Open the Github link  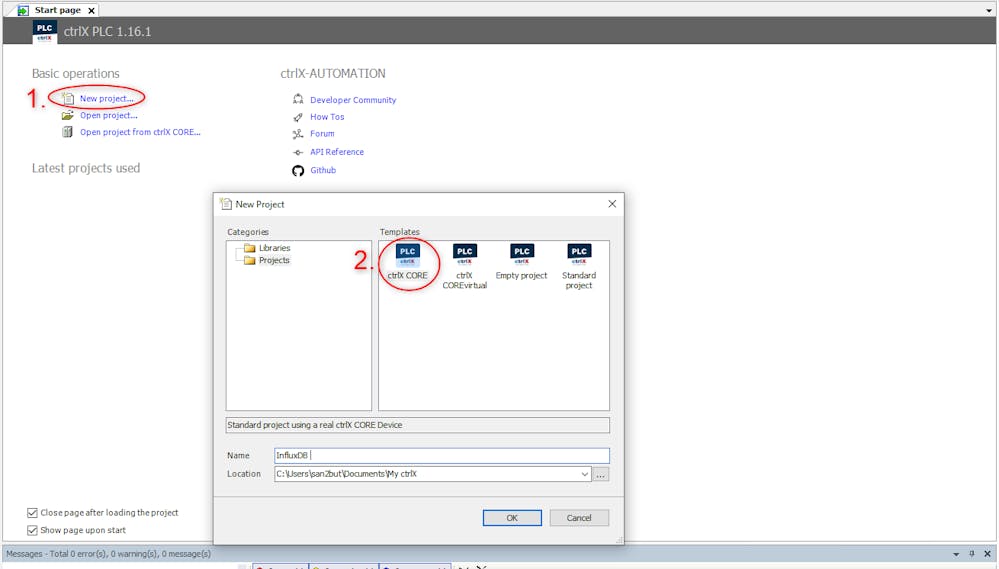[x=323, y=170]
